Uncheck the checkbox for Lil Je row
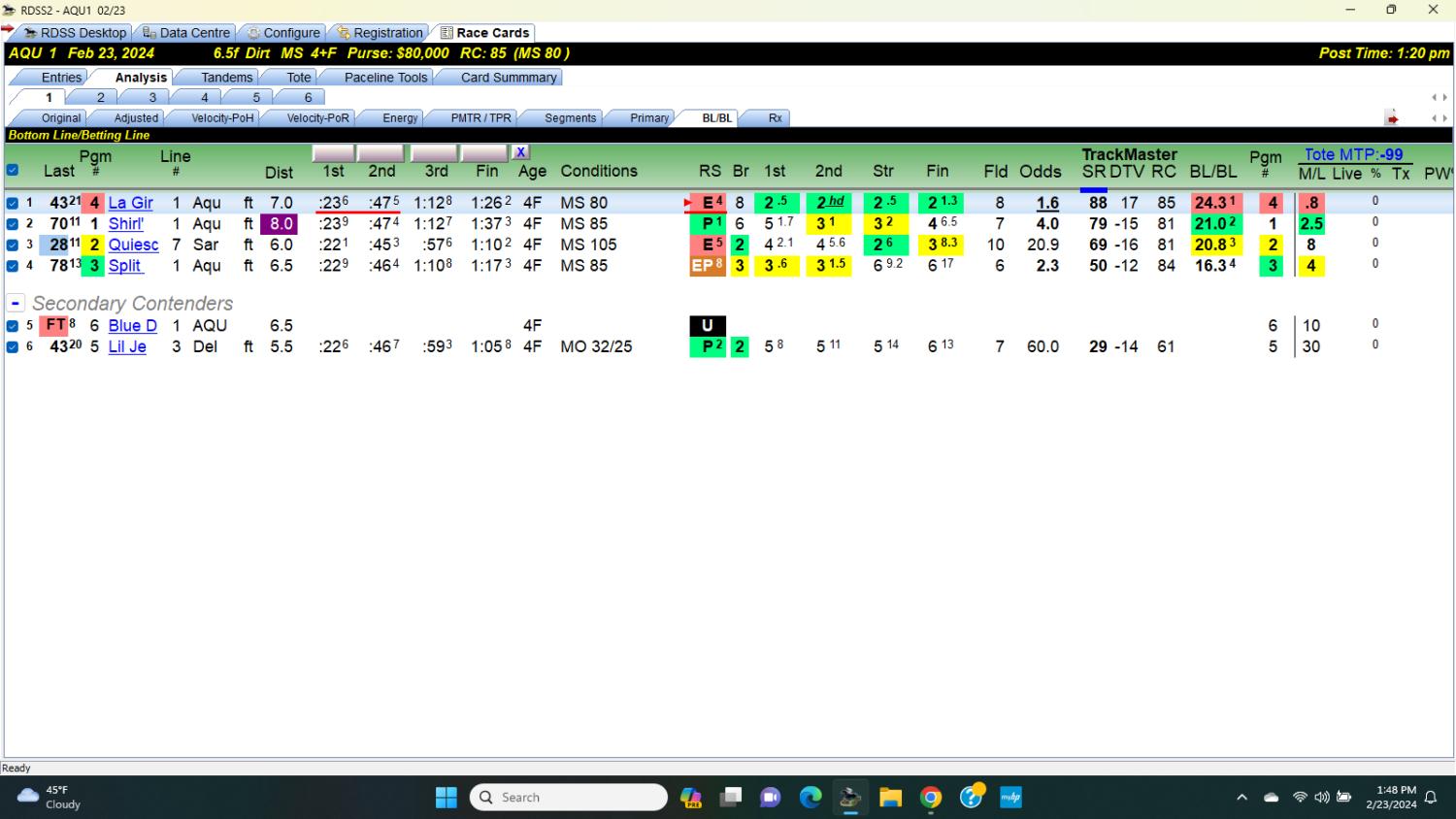This screenshot has width=1456, height=819. (x=13, y=347)
